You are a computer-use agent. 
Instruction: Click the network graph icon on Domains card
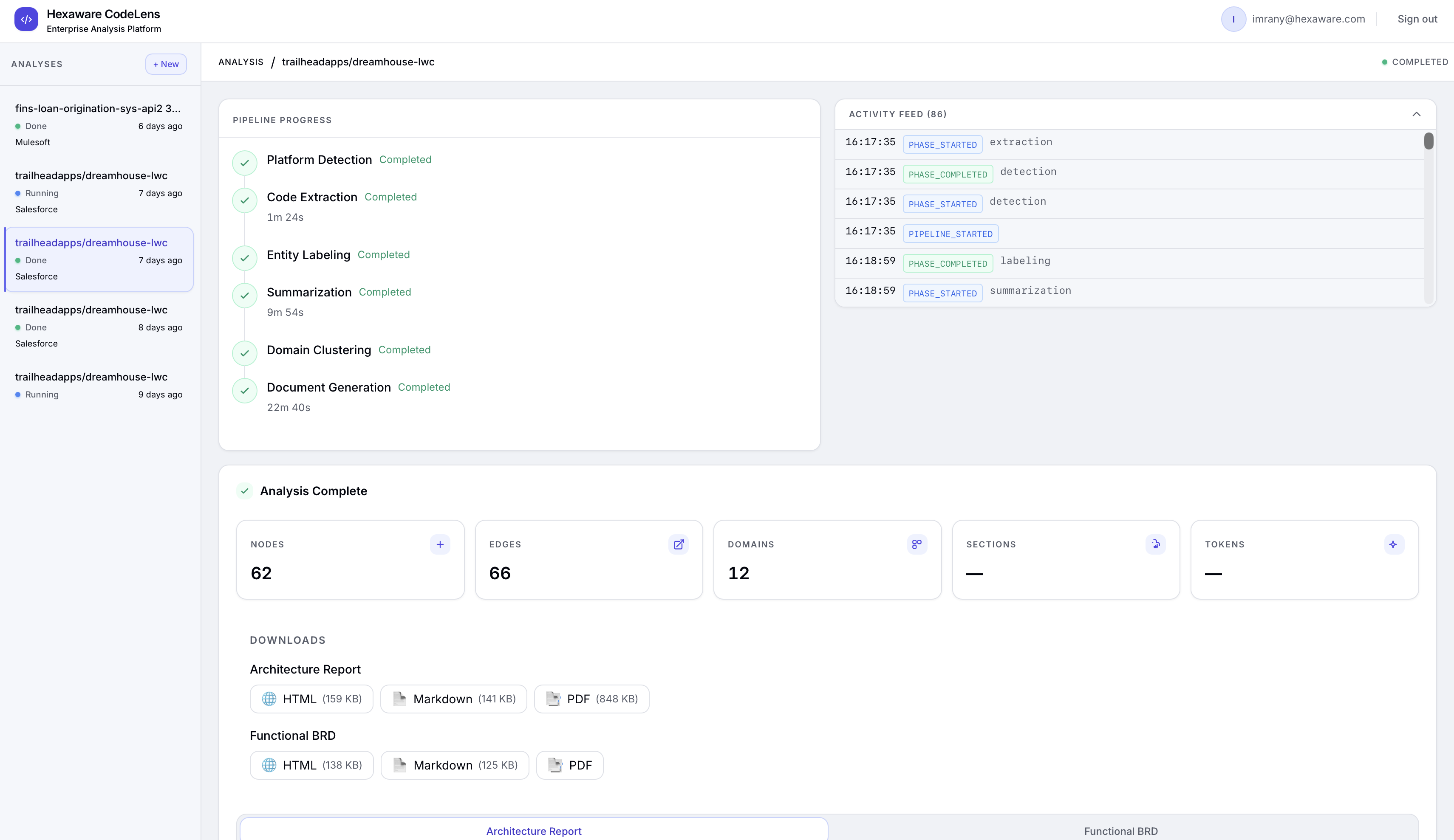click(x=917, y=544)
